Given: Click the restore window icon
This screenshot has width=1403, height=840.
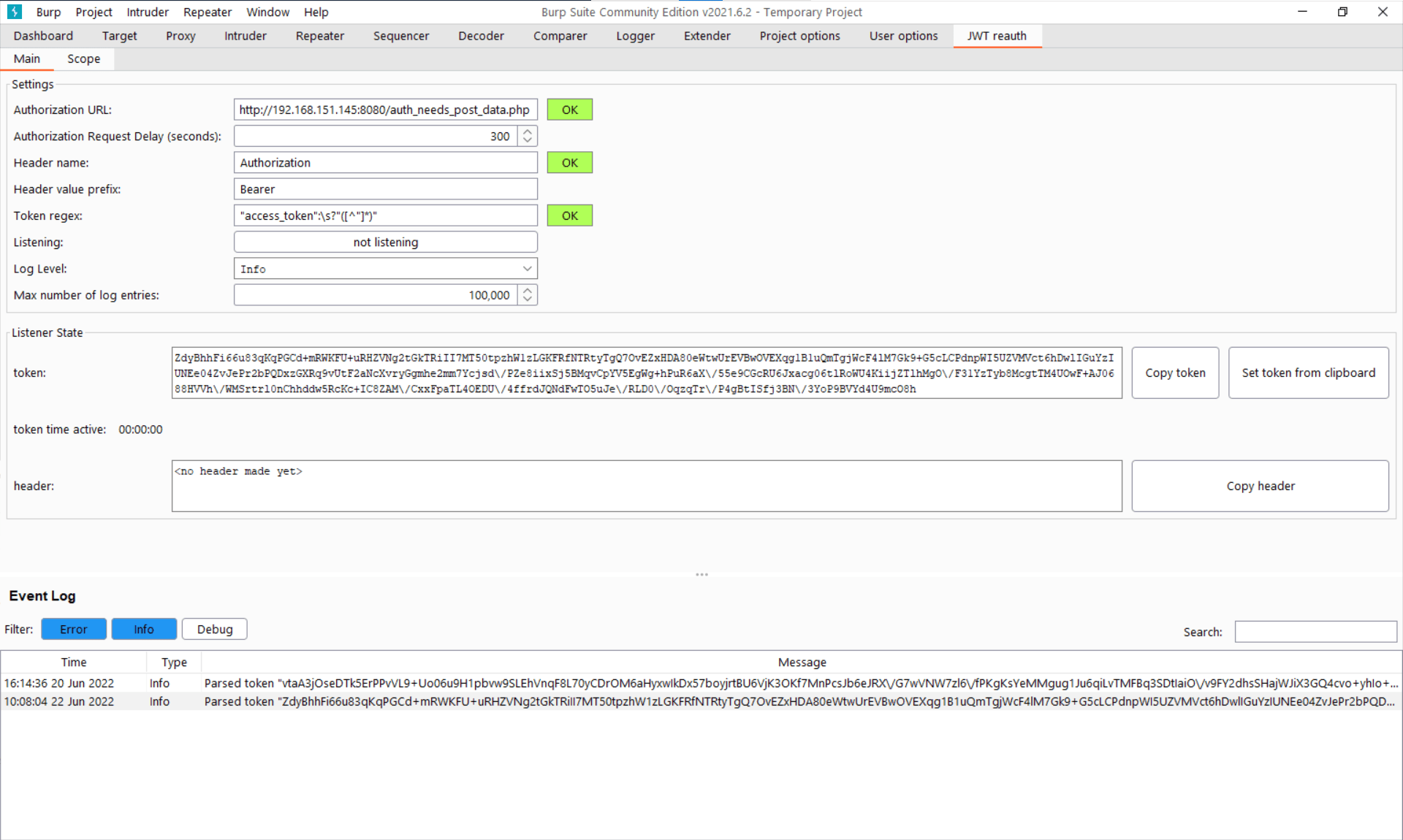Looking at the screenshot, I should click(x=1342, y=12).
